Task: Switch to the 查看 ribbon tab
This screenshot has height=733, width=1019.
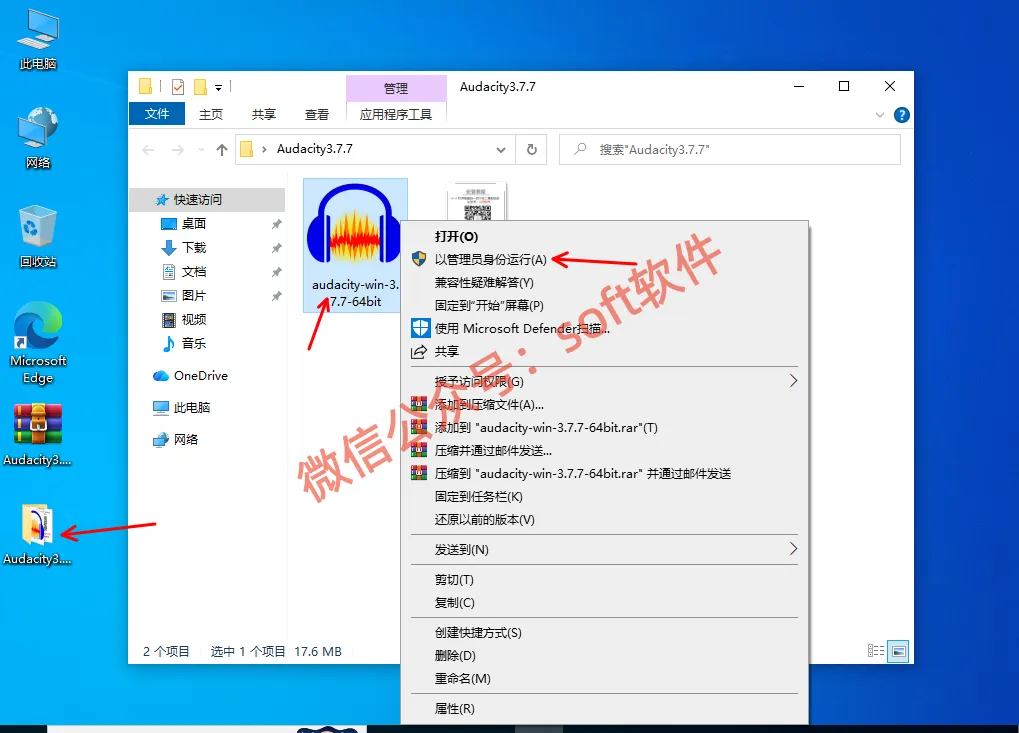Action: [316, 114]
